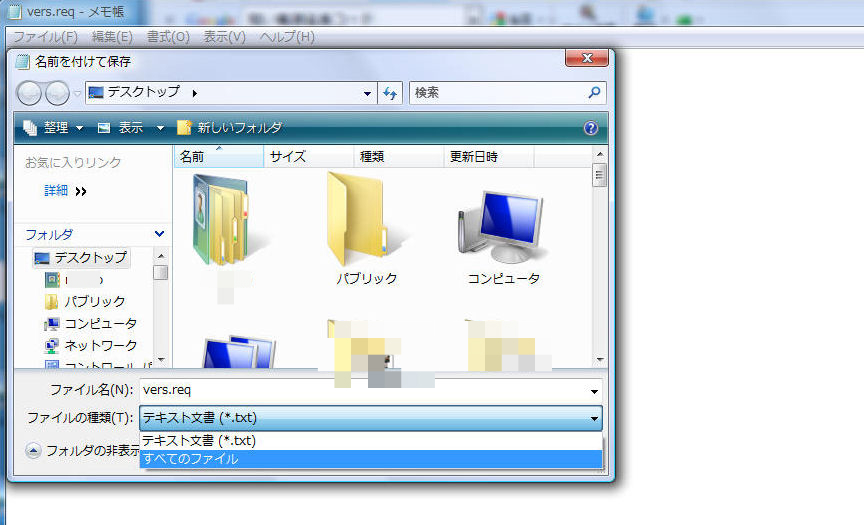The height and width of the screenshot is (525, 864).
Task: Click the refresh arrows icon beside address bar
Action: 390,93
